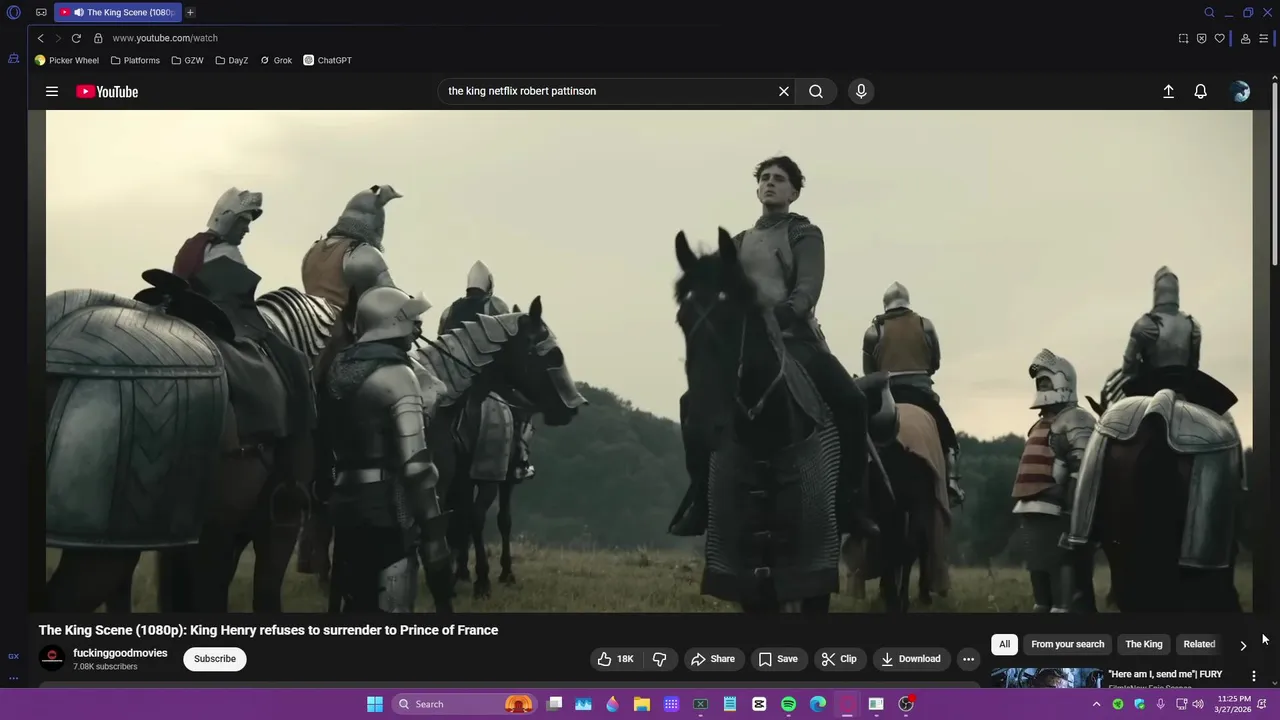Viewport: 1280px width, 720px height.
Task: Open the "Here am I, send me" FURY video
Action: pos(1165,674)
